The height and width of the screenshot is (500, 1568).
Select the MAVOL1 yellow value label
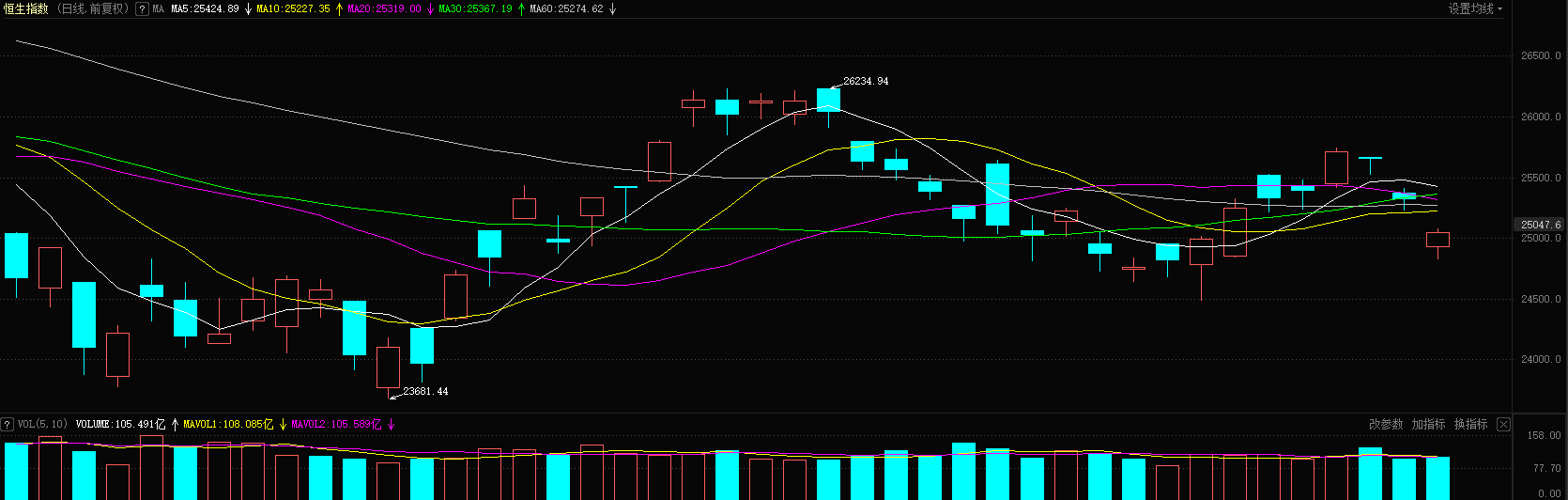coord(228,425)
